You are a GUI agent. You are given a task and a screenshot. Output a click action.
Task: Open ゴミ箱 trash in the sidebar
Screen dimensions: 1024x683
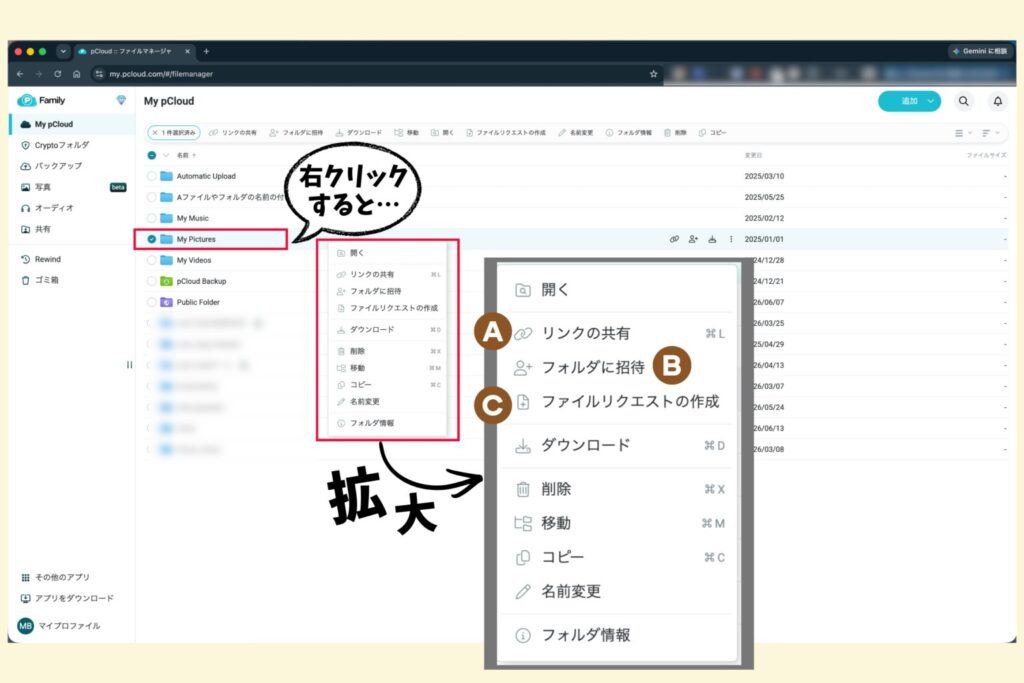pos(40,280)
